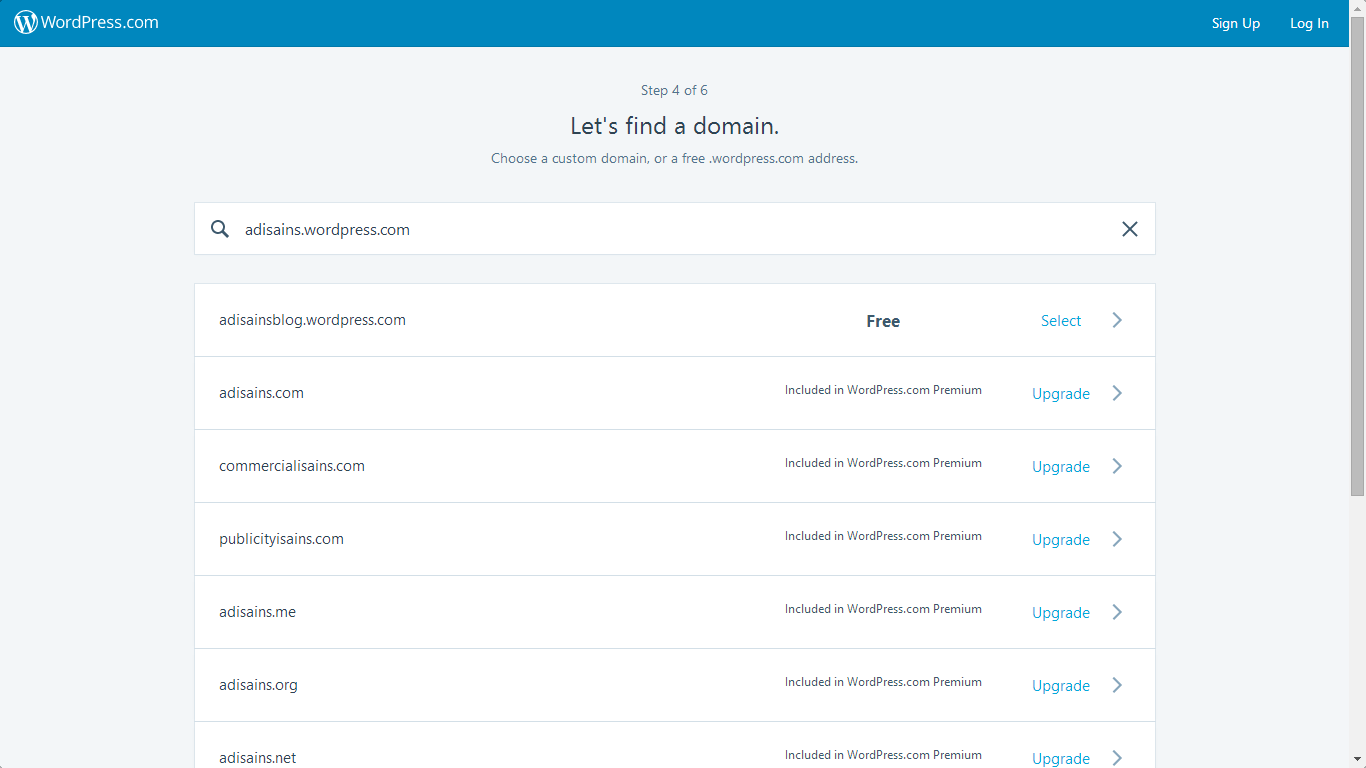The width and height of the screenshot is (1366, 768).
Task: Click Premium note beside adisains.org
Action: pyautogui.click(x=883, y=682)
